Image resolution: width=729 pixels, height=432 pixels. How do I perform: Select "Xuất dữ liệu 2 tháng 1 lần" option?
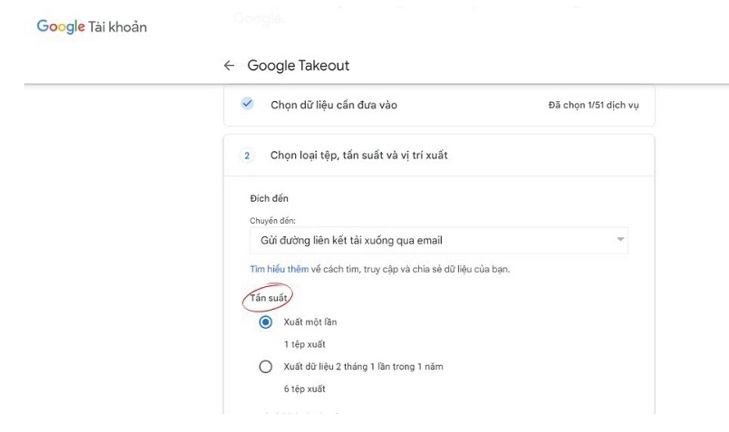[265, 367]
